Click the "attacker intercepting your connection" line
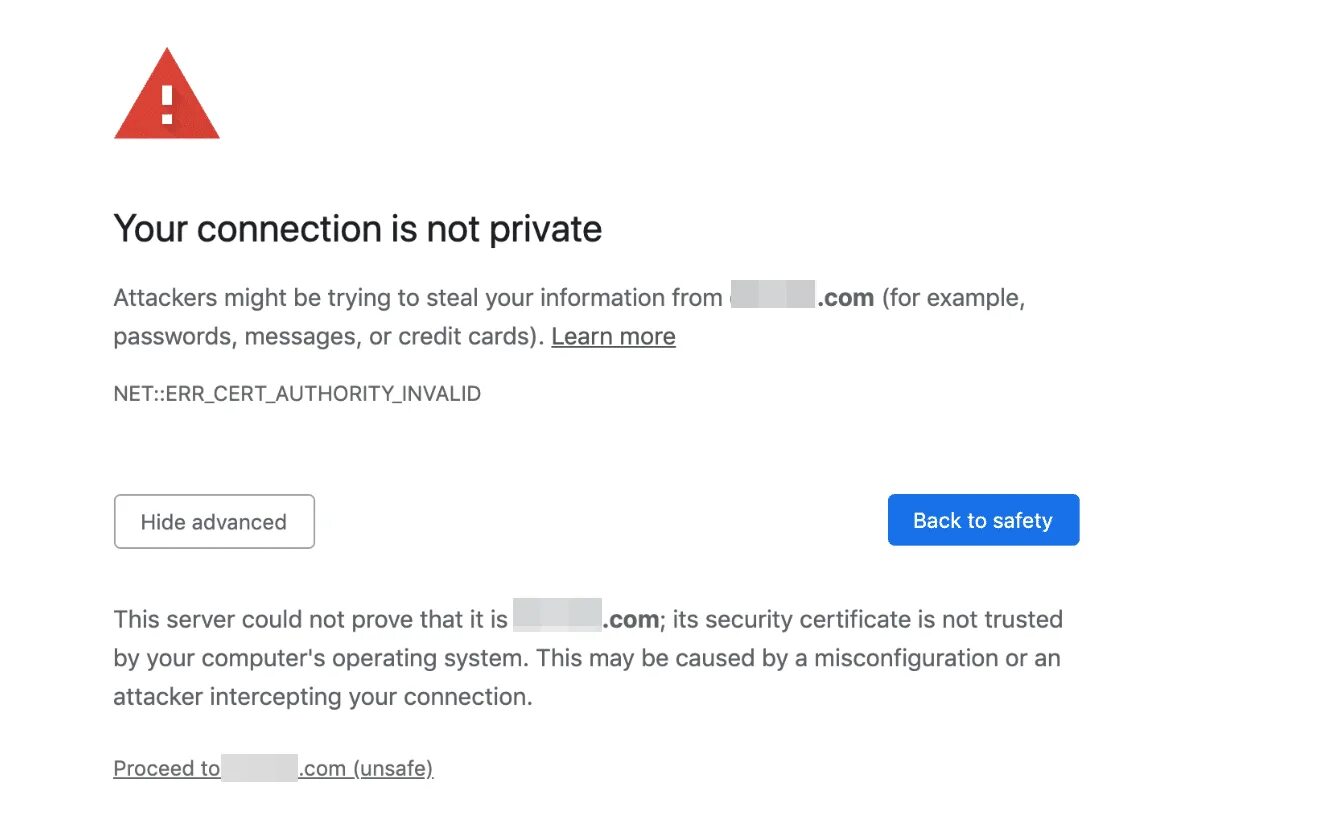The height and width of the screenshot is (821, 1317). click(322, 697)
